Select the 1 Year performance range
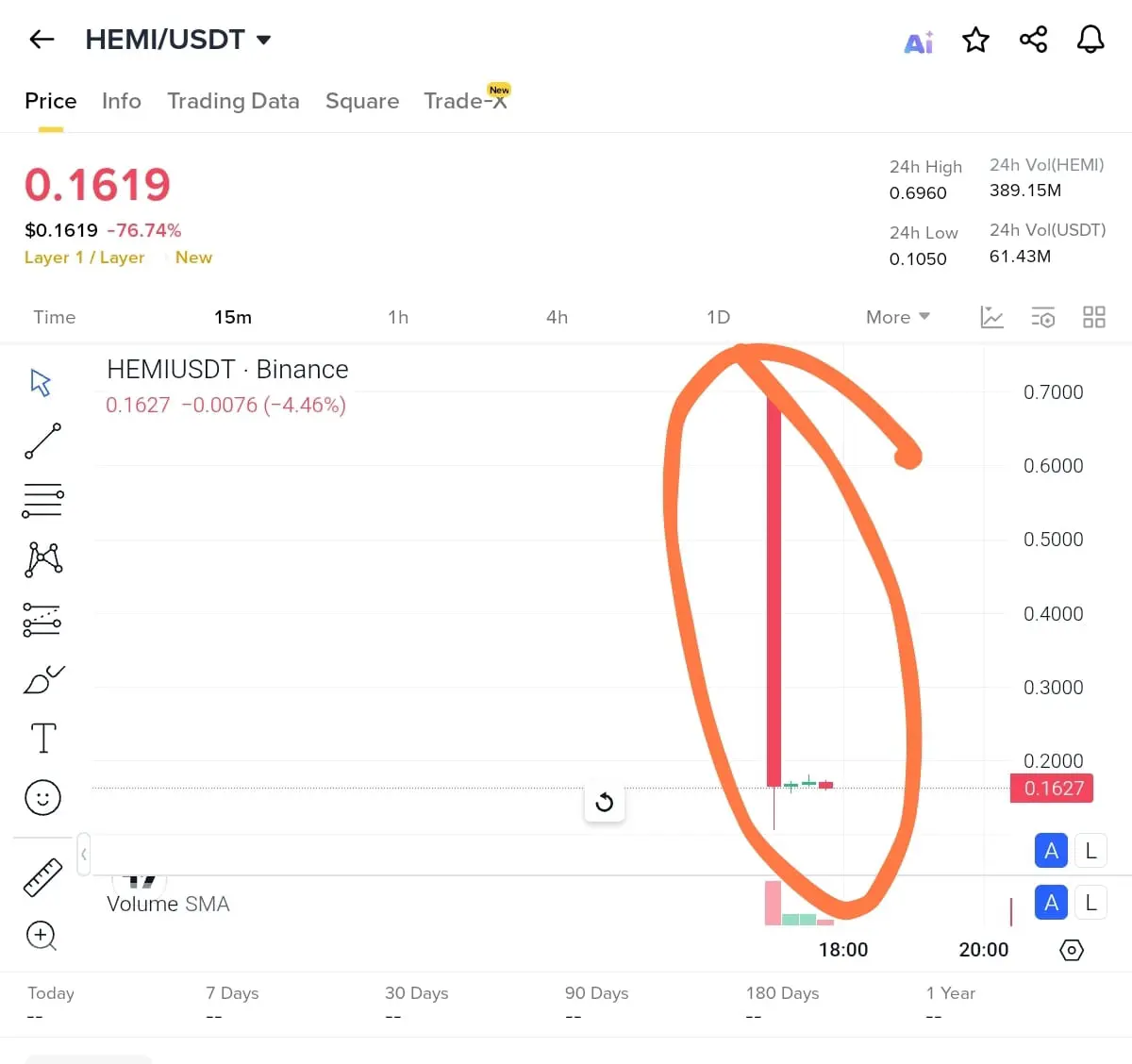1132x1064 pixels. [950, 1004]
